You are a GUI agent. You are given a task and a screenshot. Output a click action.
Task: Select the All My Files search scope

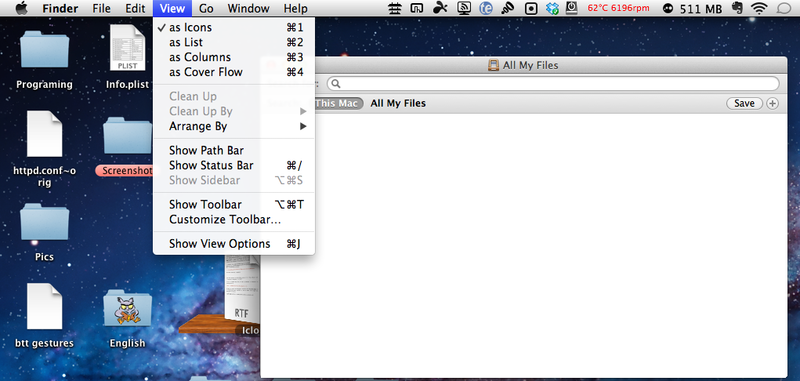(398, 104)
